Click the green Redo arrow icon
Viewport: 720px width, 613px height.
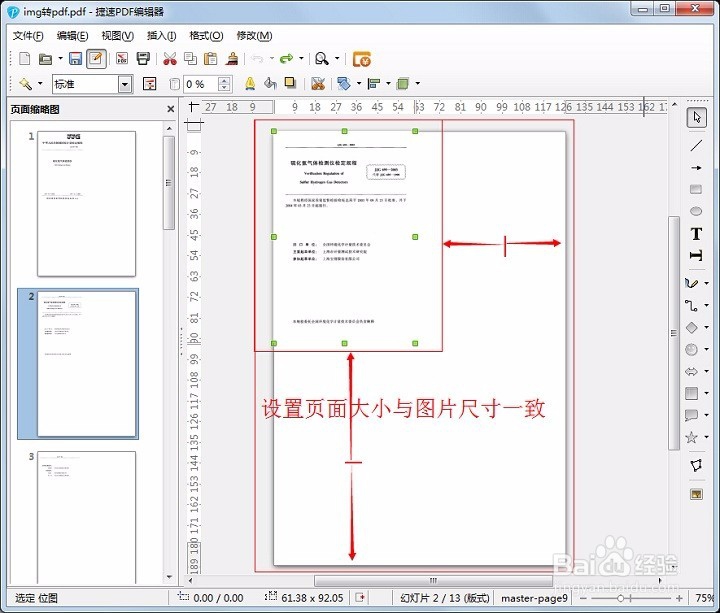tap(287, 59)
